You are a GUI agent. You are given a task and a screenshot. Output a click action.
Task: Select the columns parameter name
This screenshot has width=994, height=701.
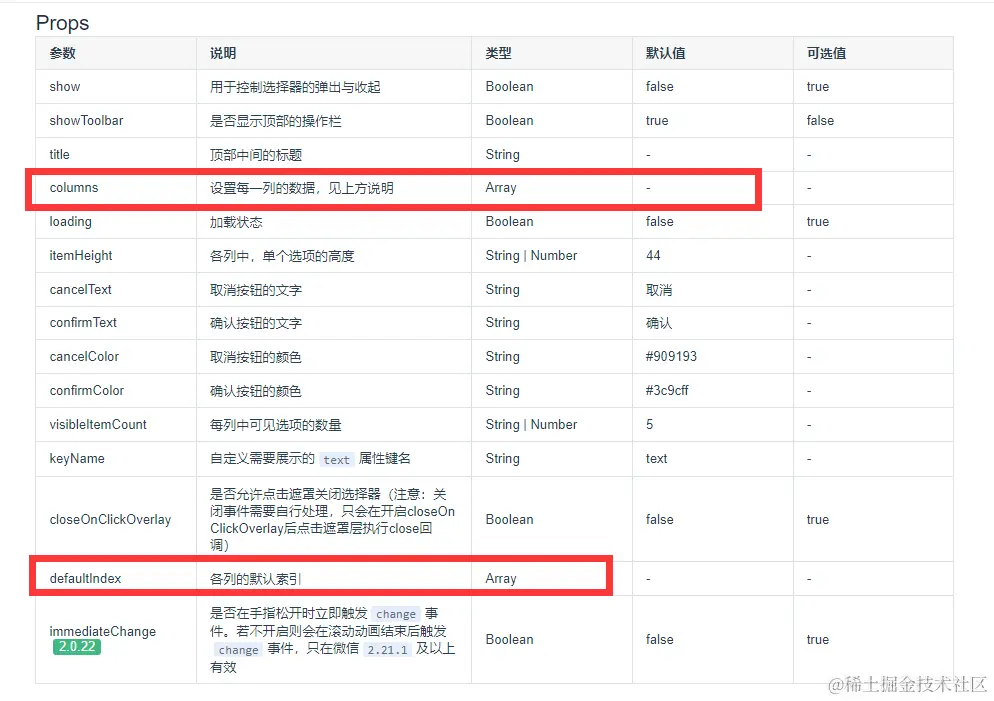coord(74,188)
